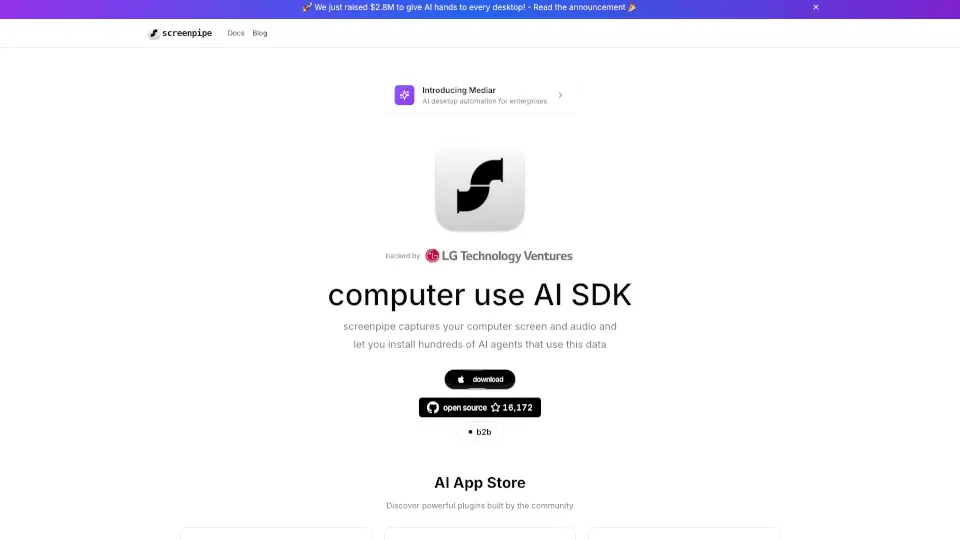Click the screenpipe wordmark text
960x540 pixels.
click(x=187, y=33)
